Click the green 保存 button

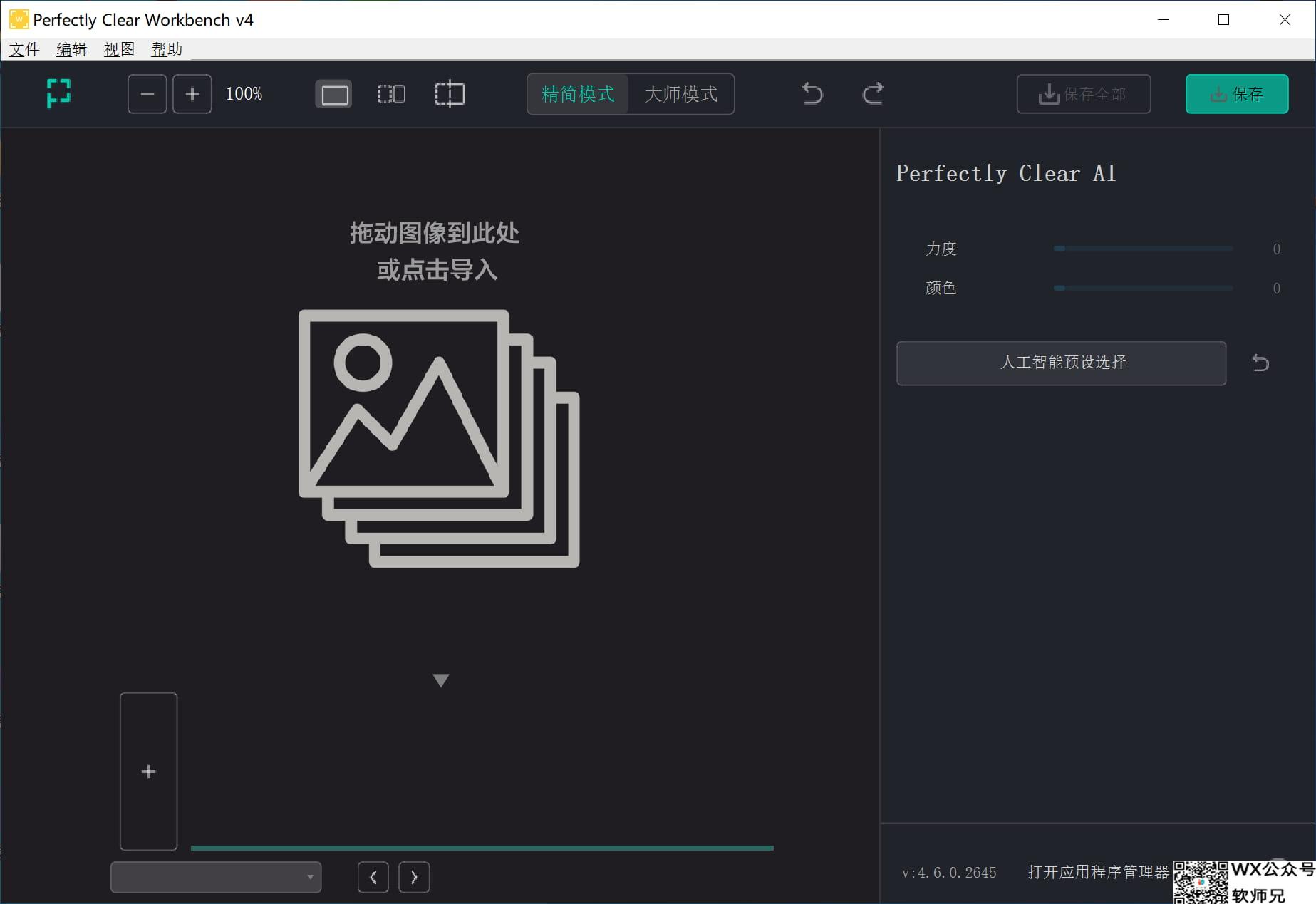(x=1237, y=94)
